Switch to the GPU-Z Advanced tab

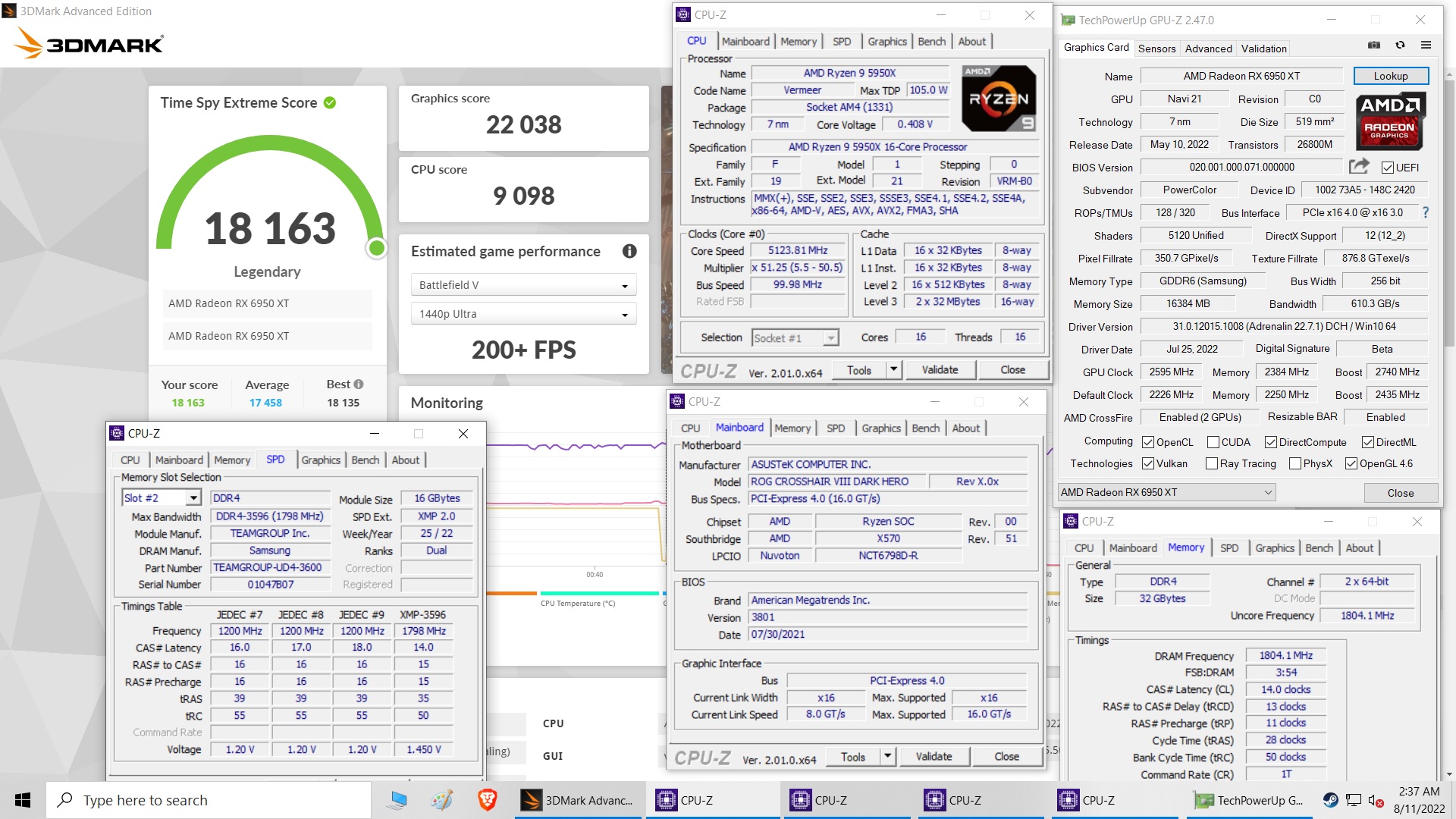(x=1209, y=48)
